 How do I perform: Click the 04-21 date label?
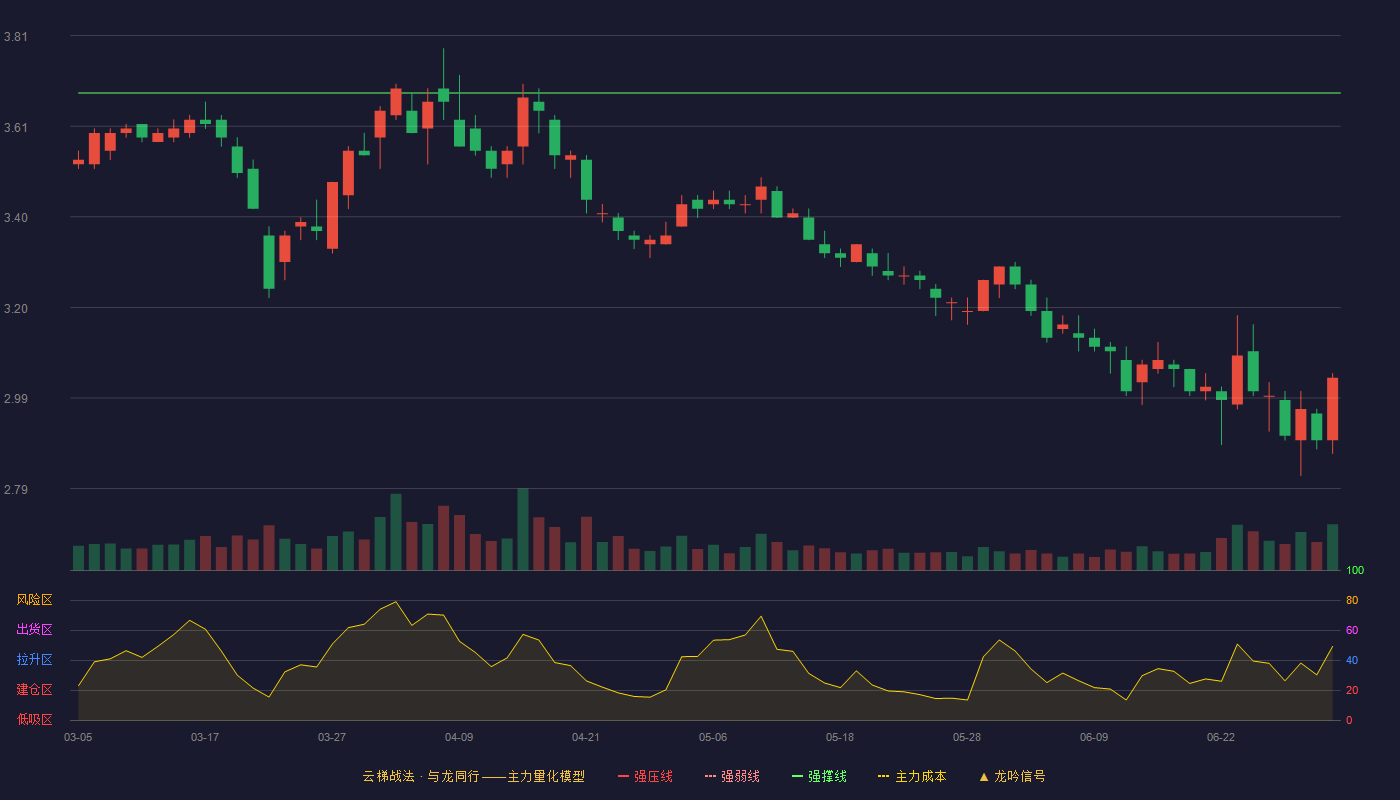tap(586, 737)
